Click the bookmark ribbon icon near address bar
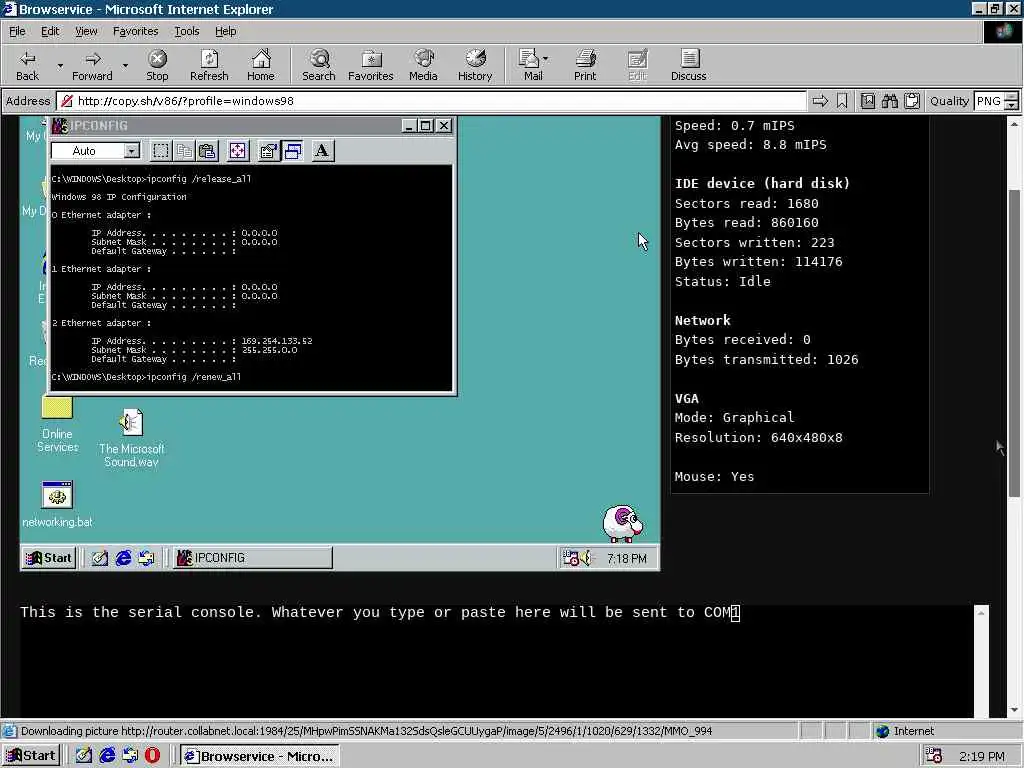Viewport: 1024px width, 768px height. (842, 101)
